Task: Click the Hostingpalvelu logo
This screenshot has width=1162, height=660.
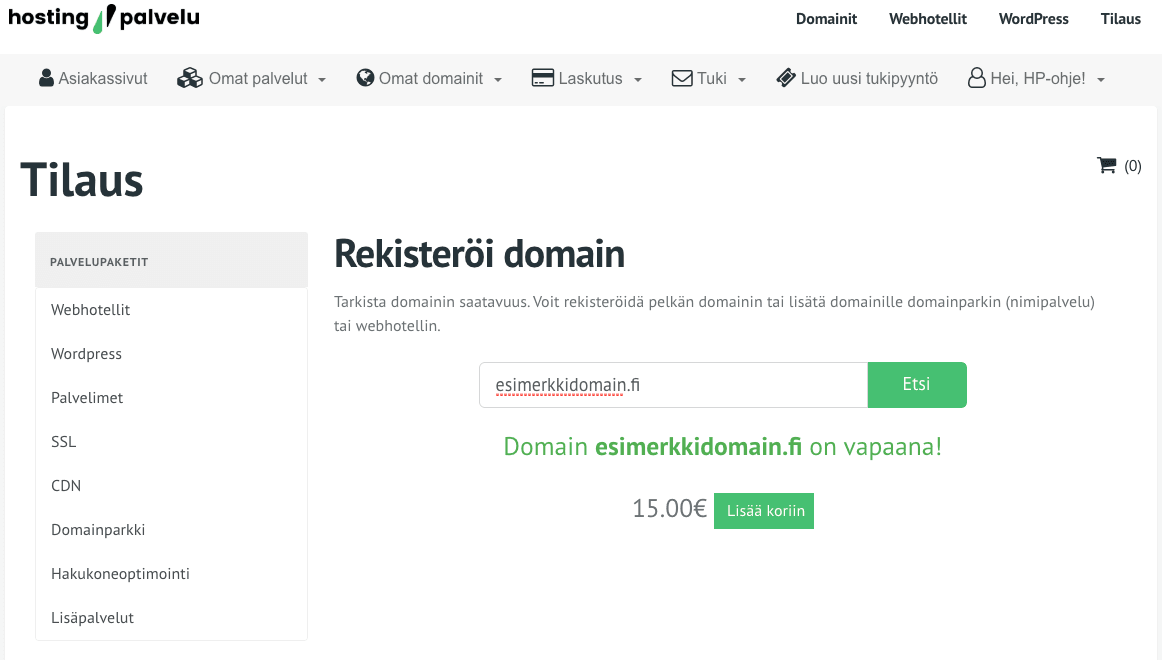Action: coord(104,18)
